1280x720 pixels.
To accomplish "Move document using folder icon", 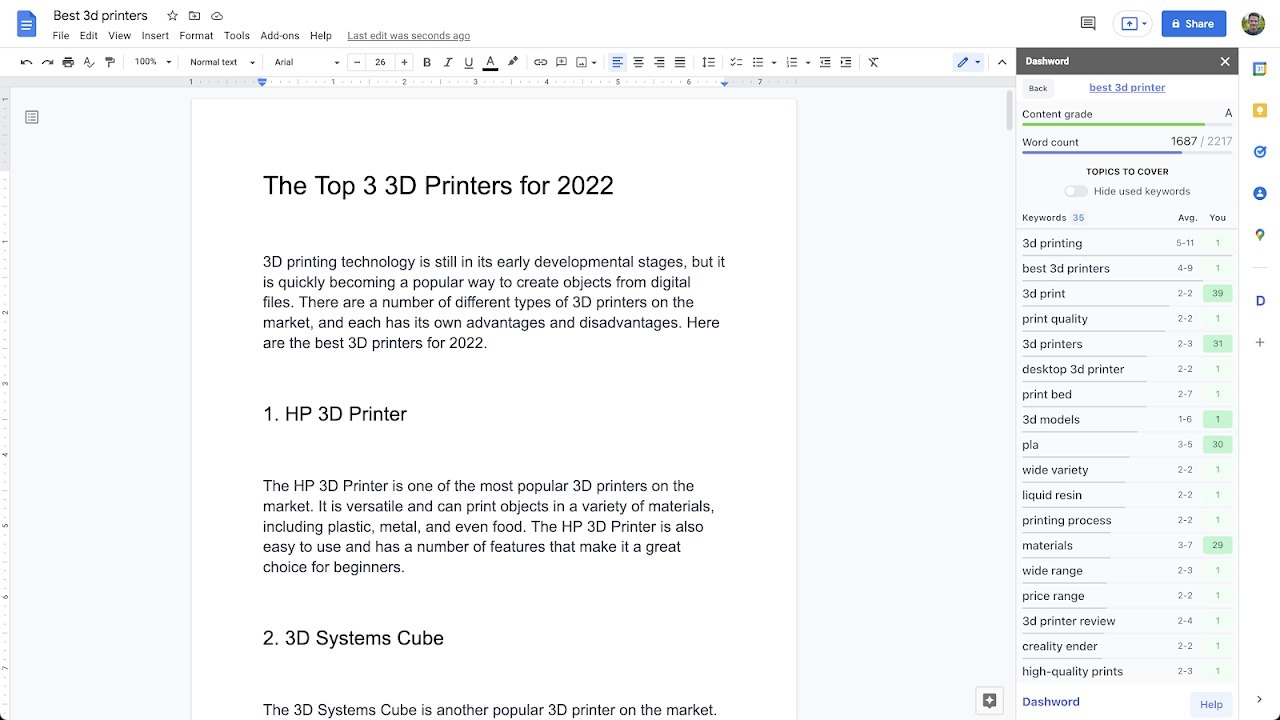I will pos(194,16).
